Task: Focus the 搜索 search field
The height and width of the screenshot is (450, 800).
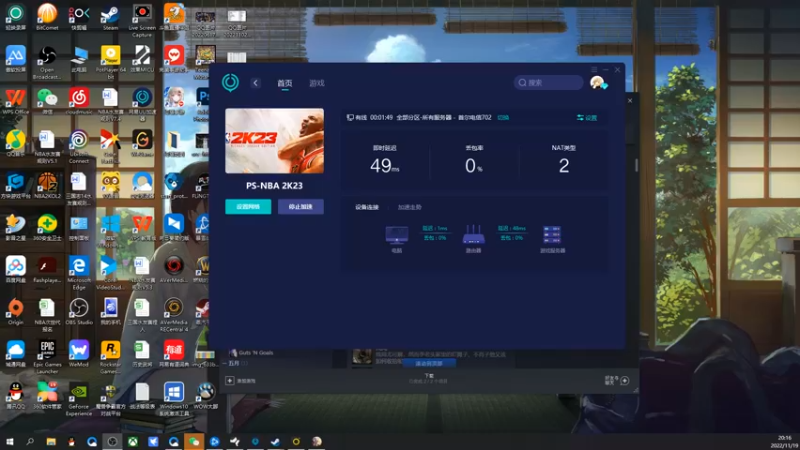Action: tap(548, 83)
